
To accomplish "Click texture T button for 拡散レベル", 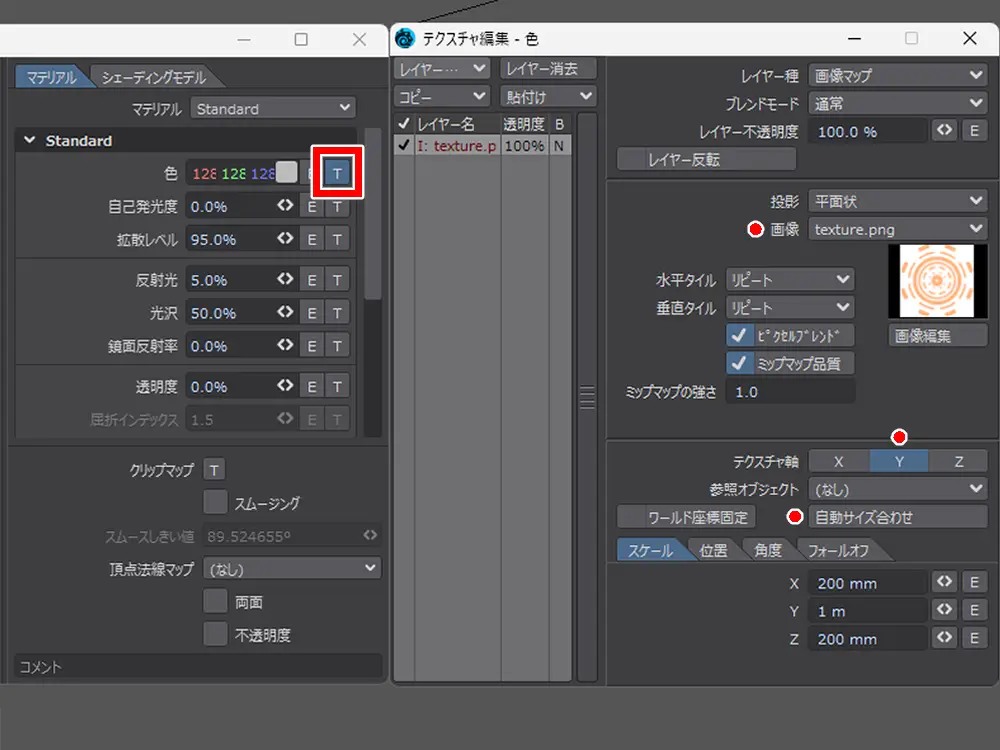I will [x=338, y=240].
